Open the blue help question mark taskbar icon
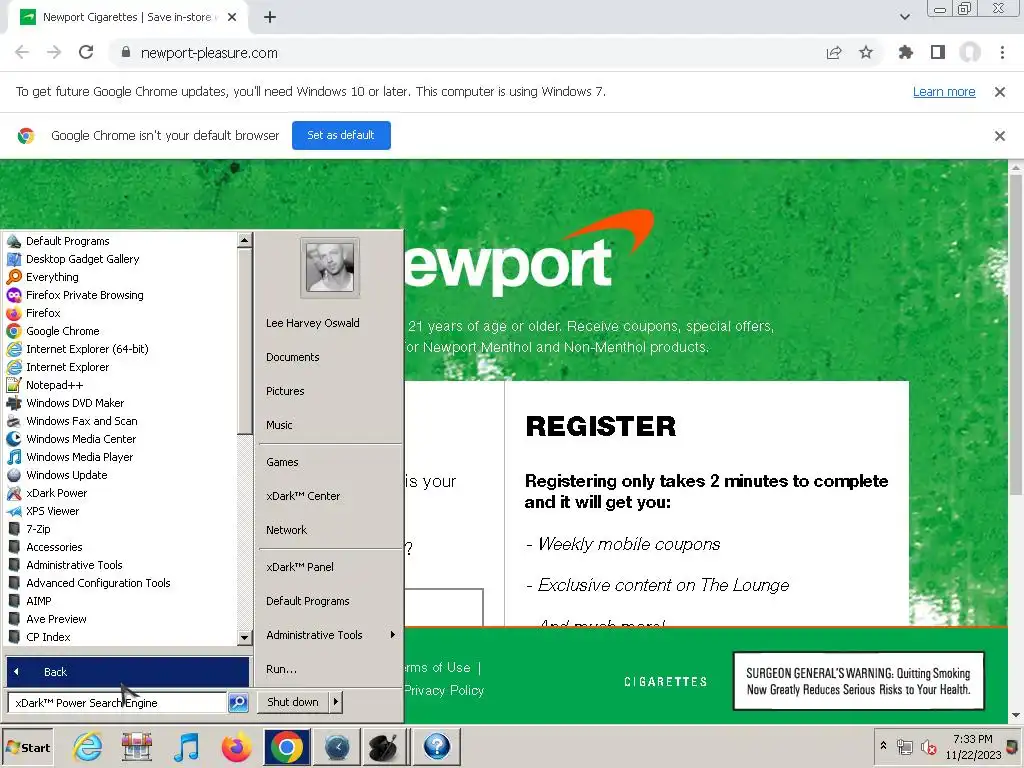The height and width of the screenshot is (768, 1024). tap(437, 747)
